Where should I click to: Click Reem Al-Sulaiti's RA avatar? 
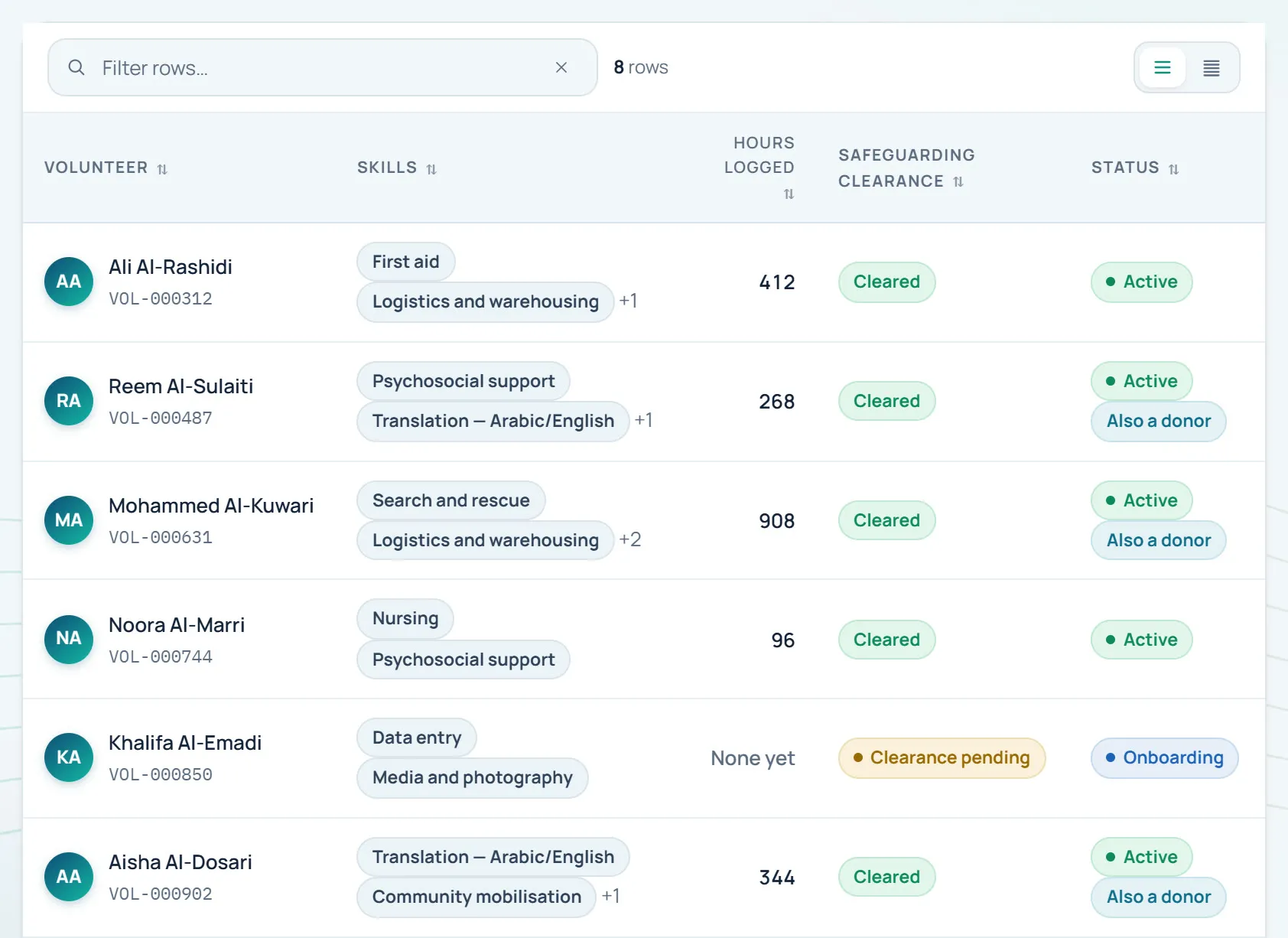[x=69, y=401]
